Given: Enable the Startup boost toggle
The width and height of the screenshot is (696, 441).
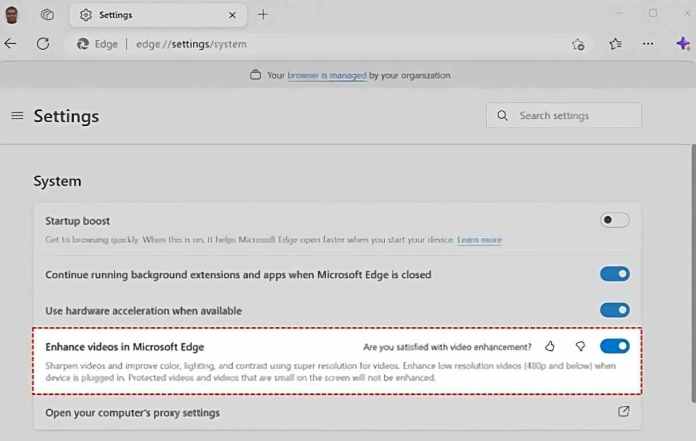Looking at the screenshot, I should 614,220.
